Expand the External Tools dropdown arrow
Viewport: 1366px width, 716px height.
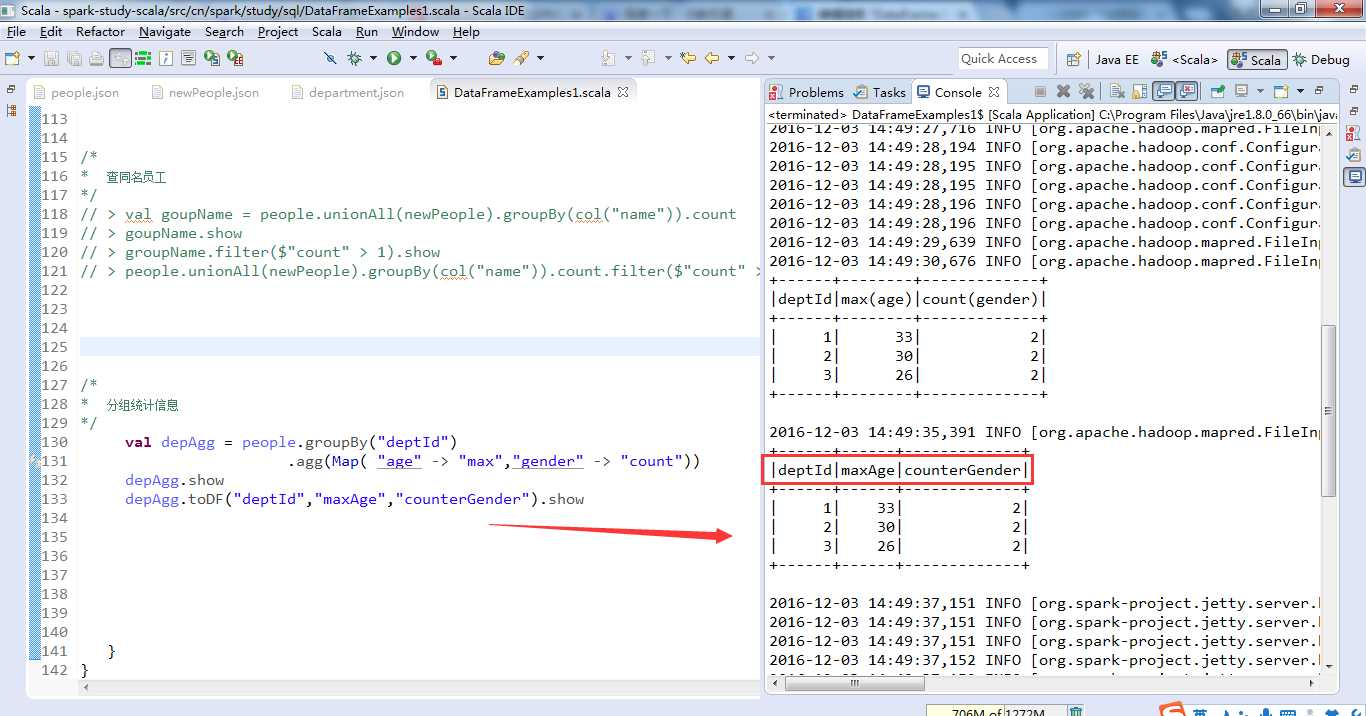click(453, 58)
